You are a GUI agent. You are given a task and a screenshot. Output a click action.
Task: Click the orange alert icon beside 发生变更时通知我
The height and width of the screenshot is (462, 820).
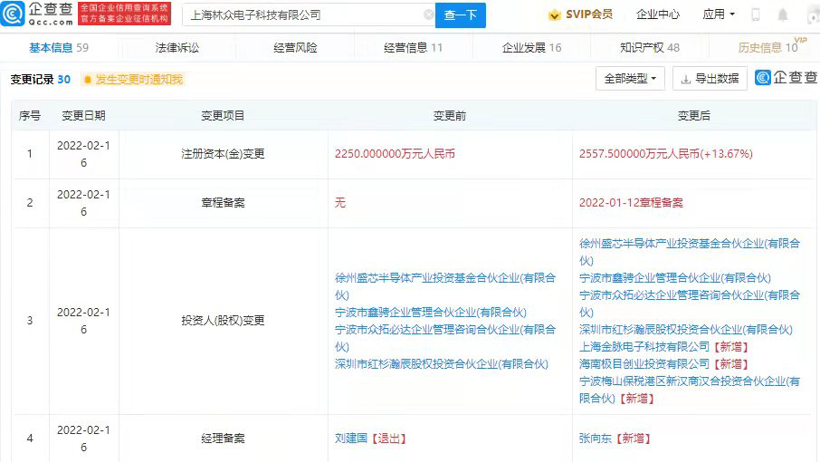(87, 80)
